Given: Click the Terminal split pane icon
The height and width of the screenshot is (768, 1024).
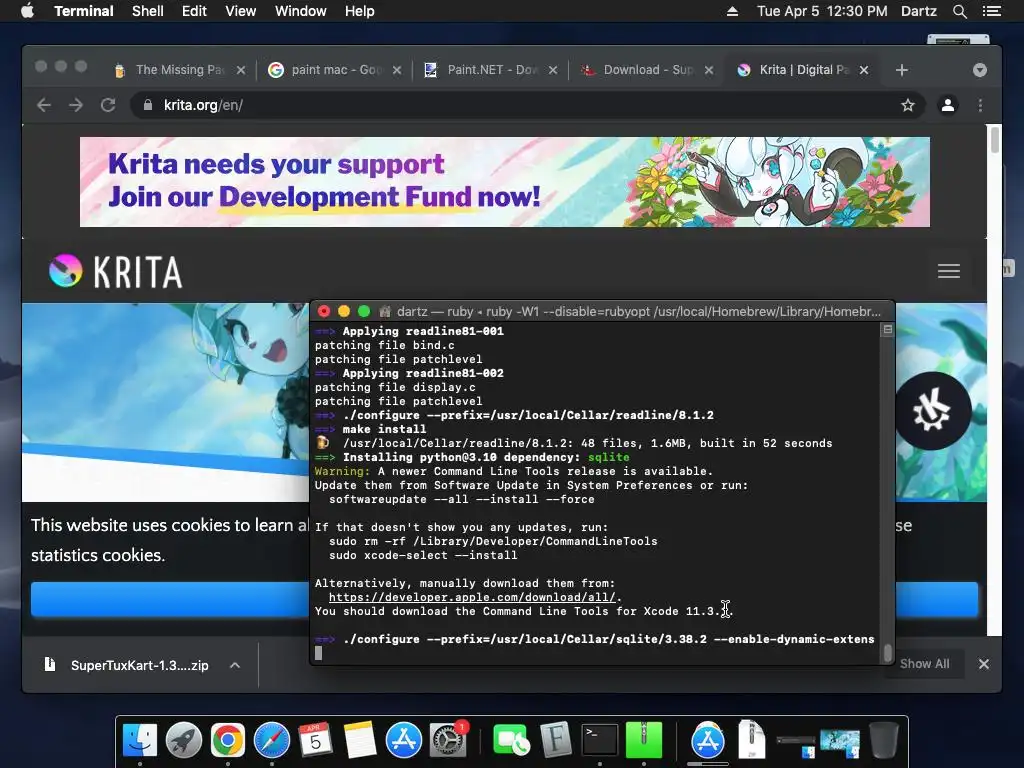Looking at the screenshot, I should tap(888, 330).
